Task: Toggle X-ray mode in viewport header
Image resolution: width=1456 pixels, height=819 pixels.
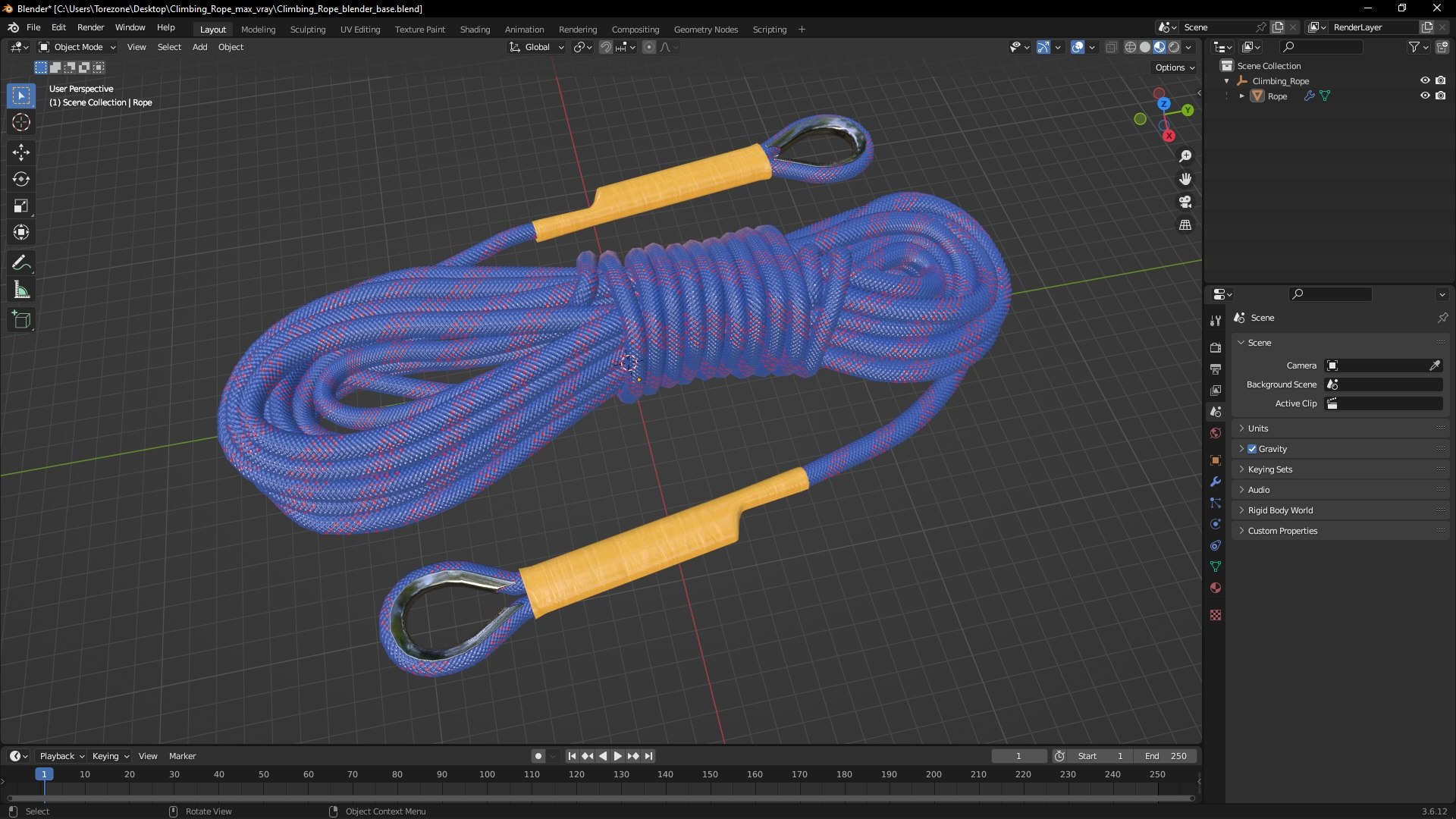Action: (x=1112, y=47)
